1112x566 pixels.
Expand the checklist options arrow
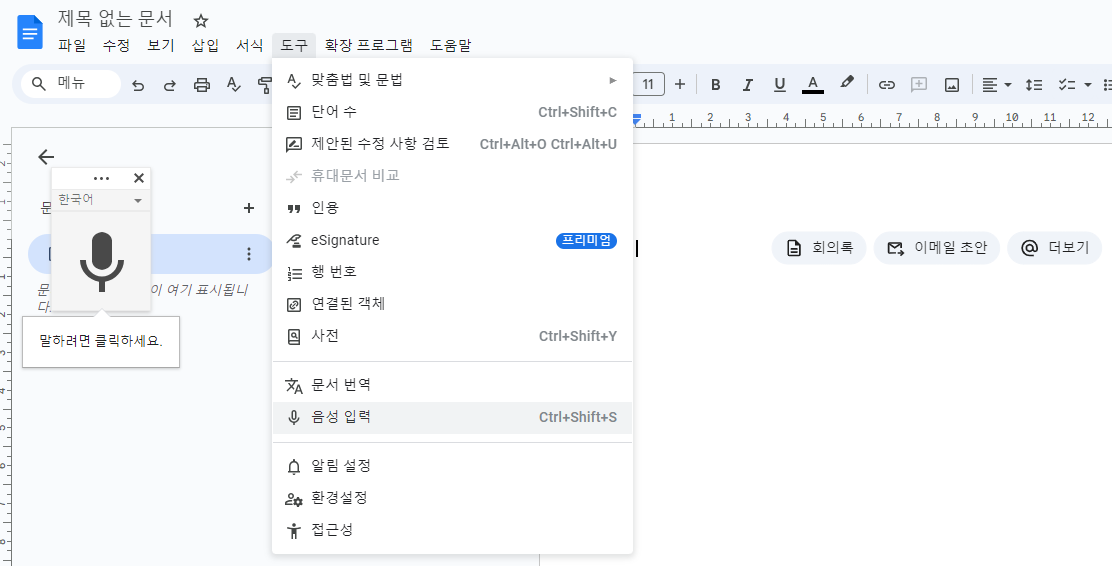[1088, 85]
